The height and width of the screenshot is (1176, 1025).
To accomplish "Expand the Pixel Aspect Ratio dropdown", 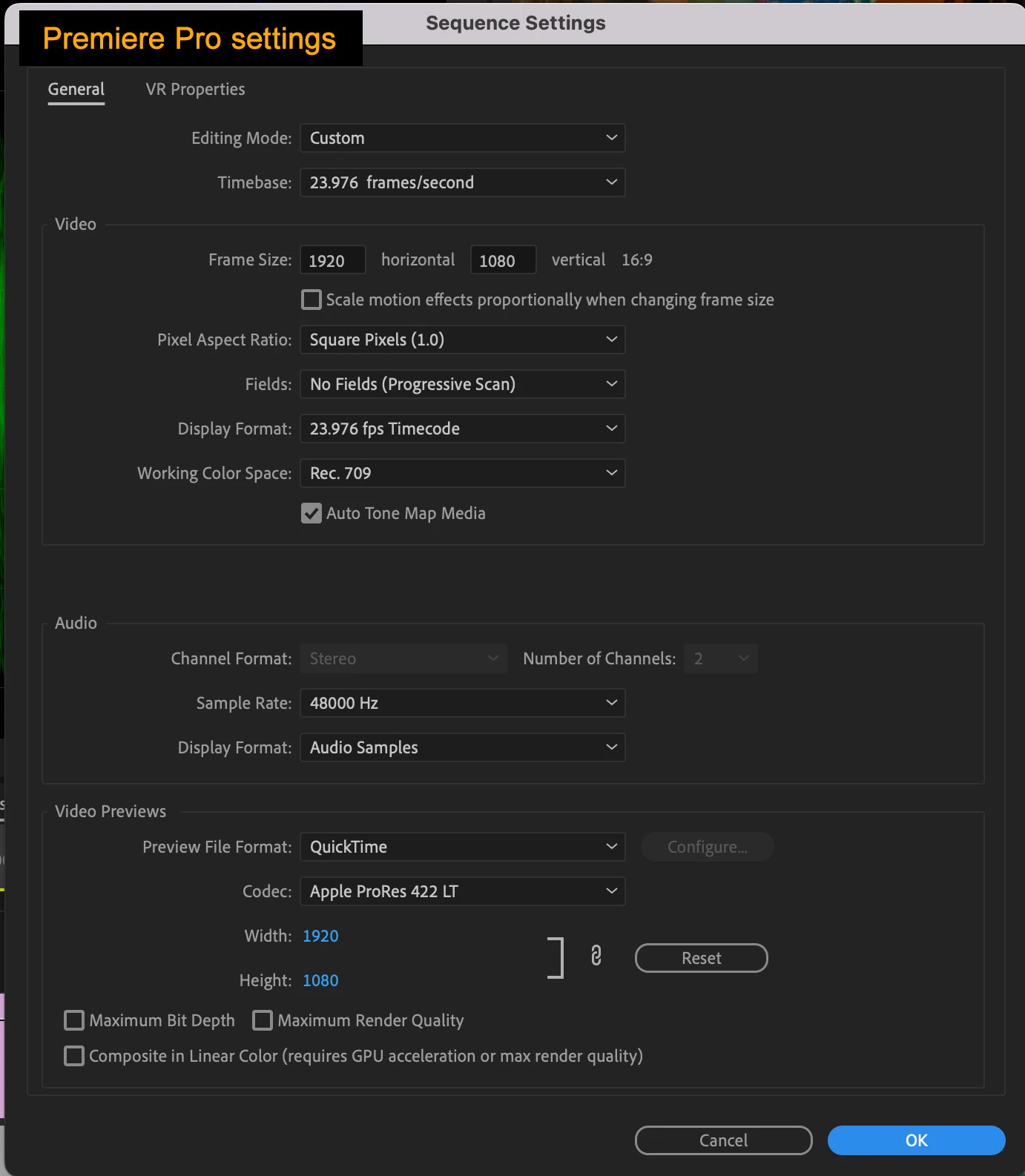I will click(x=463, y=340).
